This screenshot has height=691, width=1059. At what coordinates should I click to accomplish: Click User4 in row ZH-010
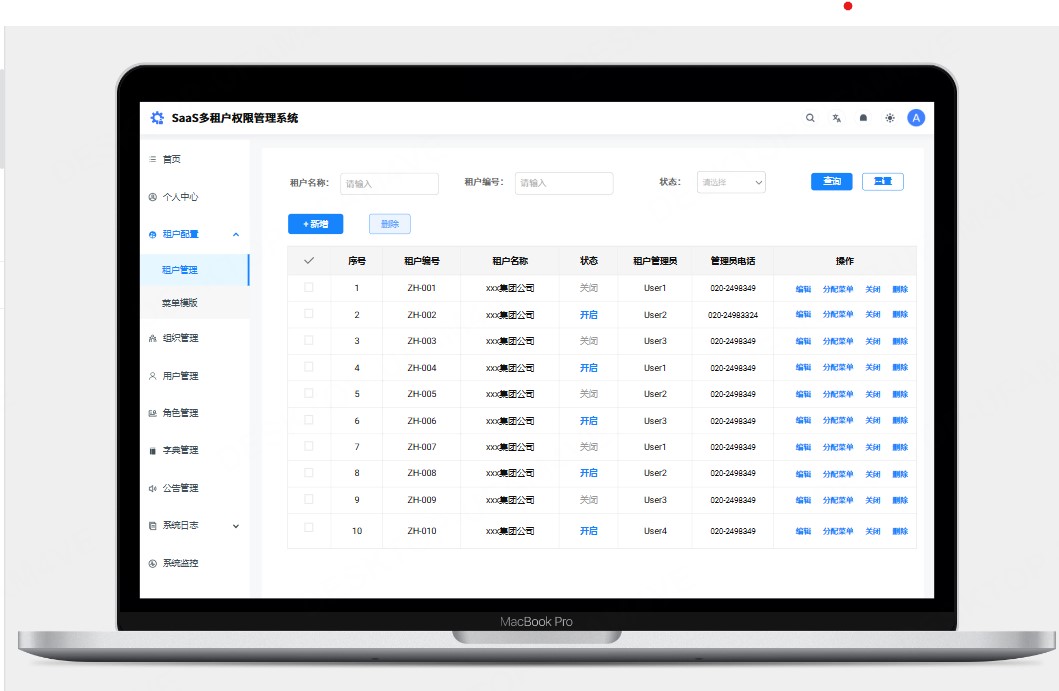point(655,531)
